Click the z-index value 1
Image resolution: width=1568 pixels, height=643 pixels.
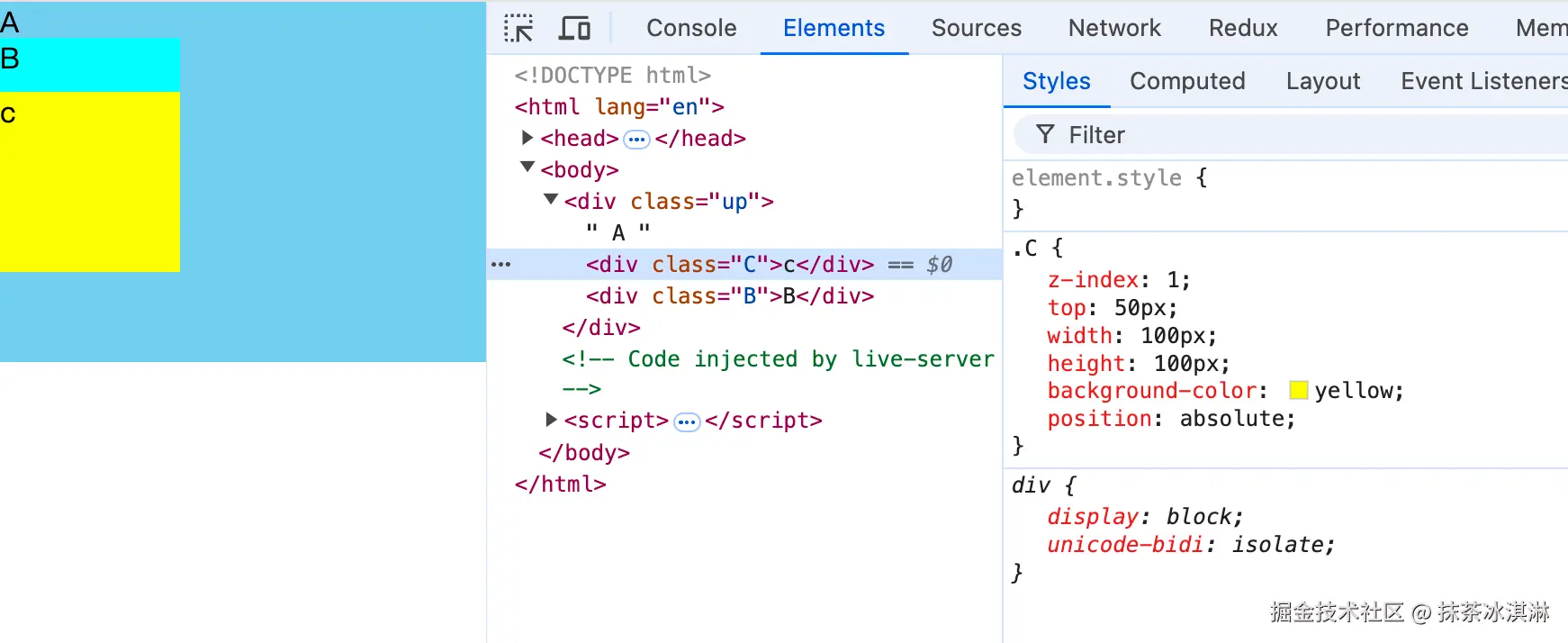coord(1173,280)
